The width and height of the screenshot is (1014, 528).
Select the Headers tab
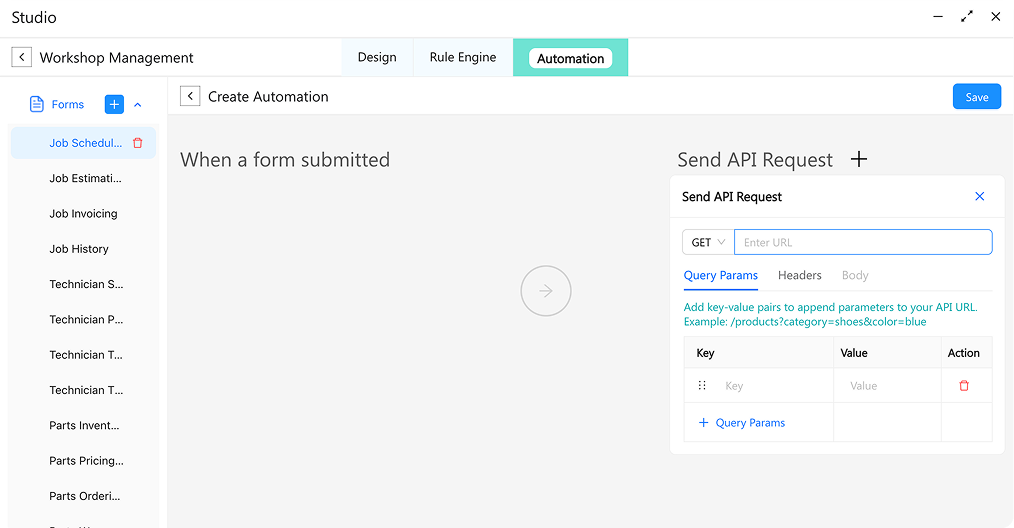click(x=799, y=275)
